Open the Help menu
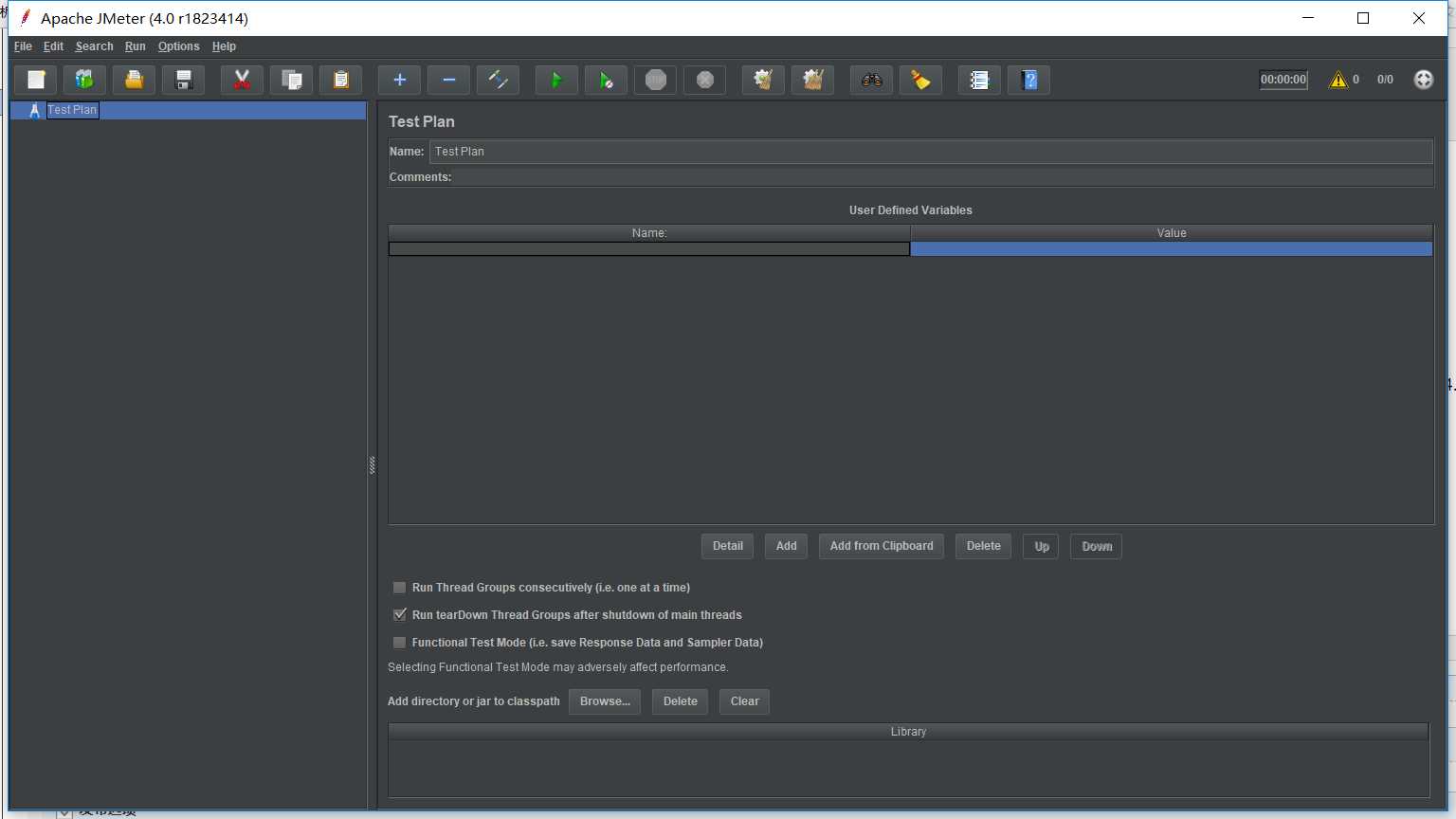Screen dimensions: 1456x819 [224, 46]
